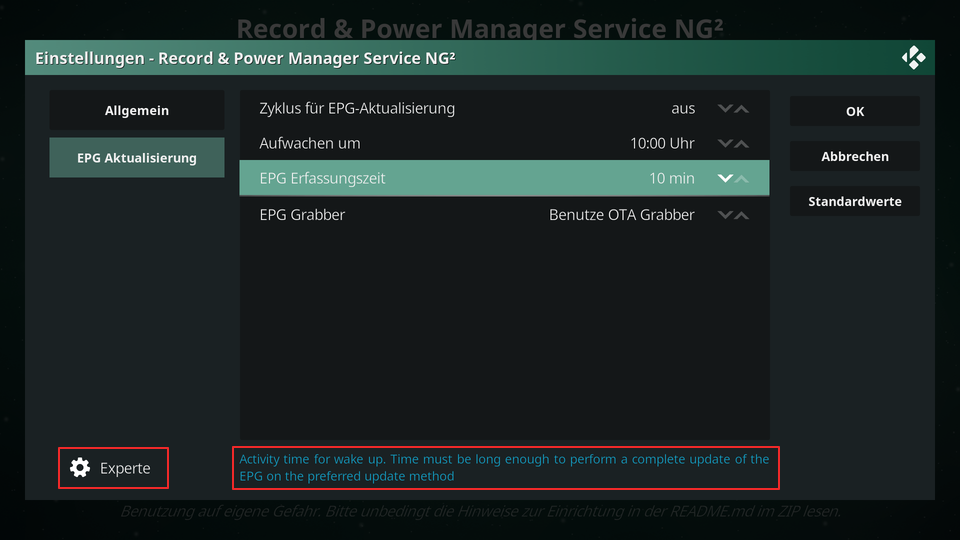This screenshot has height=540, width=960.
Task: Select the EPG Grabber setting row
Action: (504, 215)
